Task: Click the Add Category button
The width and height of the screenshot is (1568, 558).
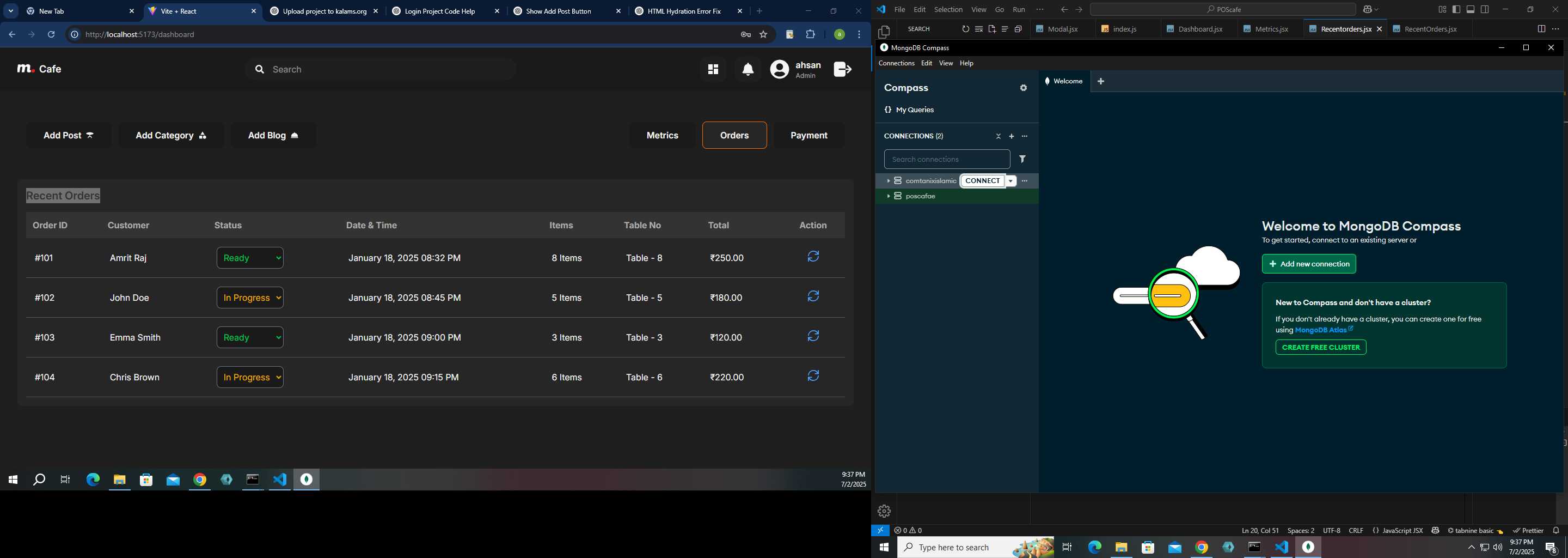Action: [171, 135]
